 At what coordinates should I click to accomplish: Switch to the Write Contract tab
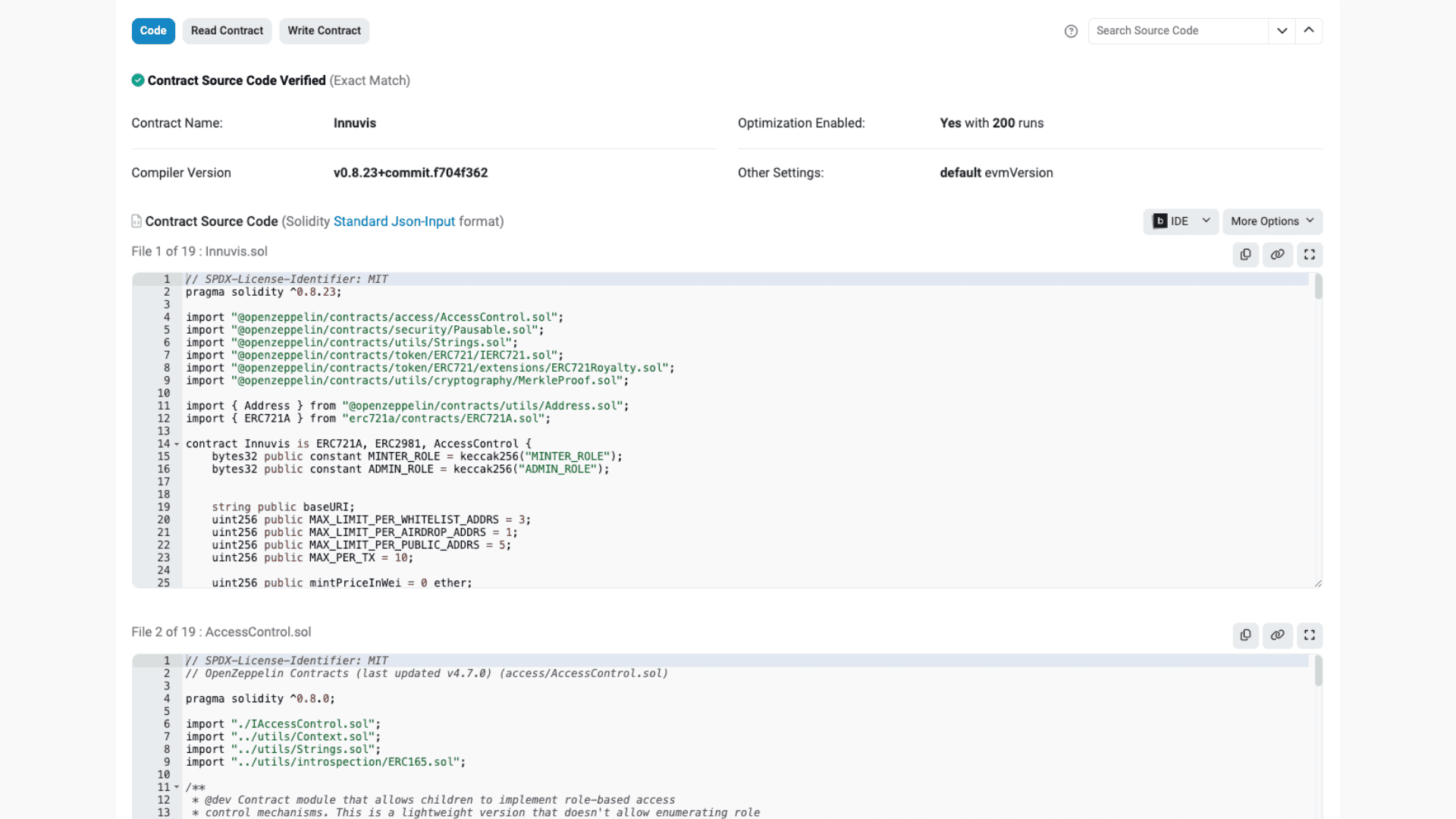324,31
